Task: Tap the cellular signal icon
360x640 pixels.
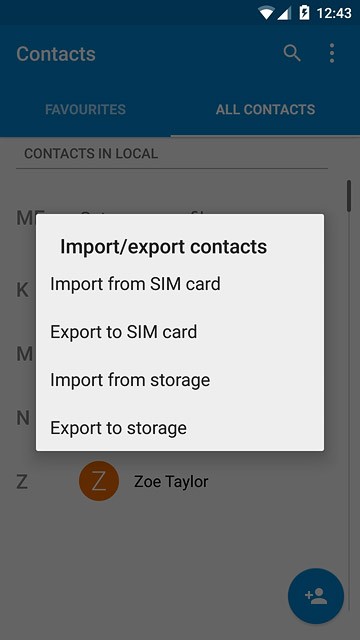Action: pyautogui.click(x=284, y=13)
